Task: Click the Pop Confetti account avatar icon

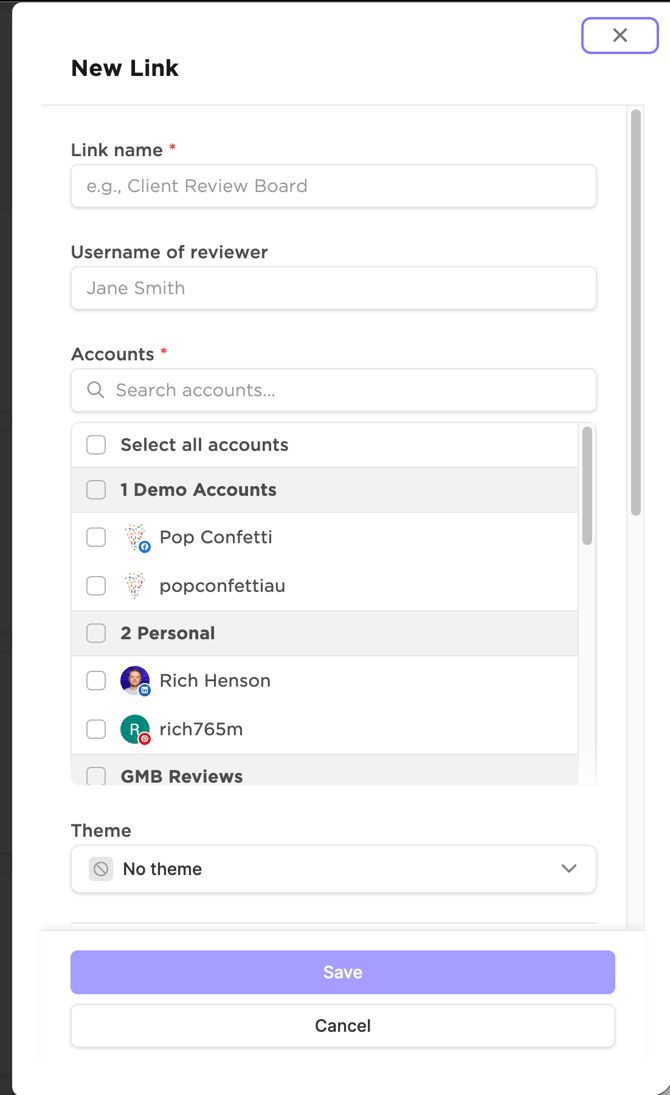Action: coord(135,538)
